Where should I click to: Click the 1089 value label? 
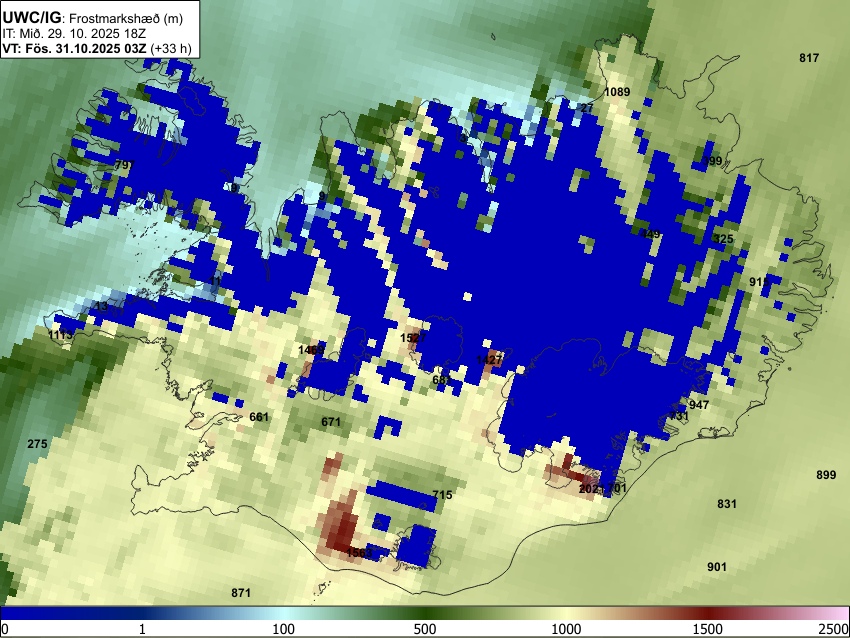click(x=617, y=92)
